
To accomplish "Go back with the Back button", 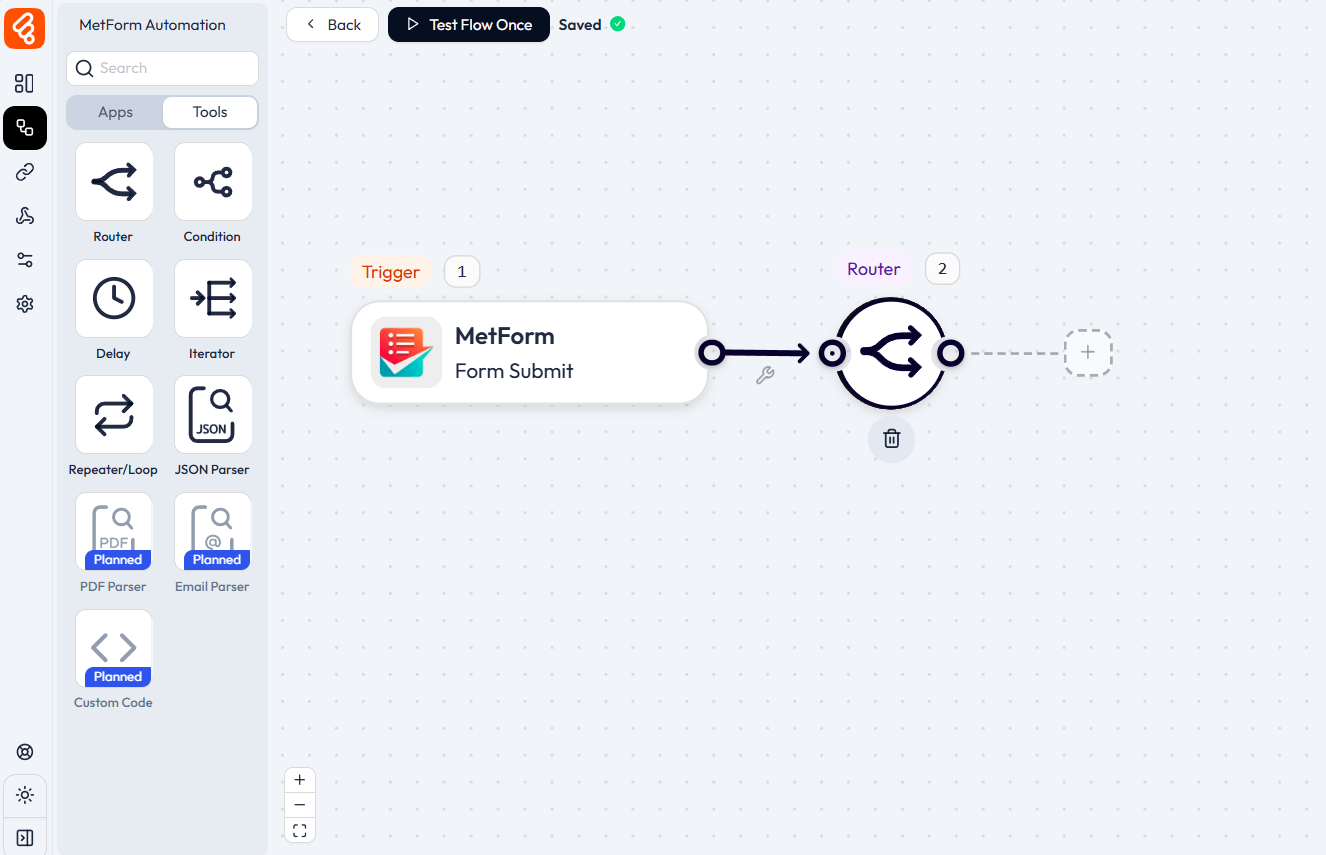I will point(333,25).
